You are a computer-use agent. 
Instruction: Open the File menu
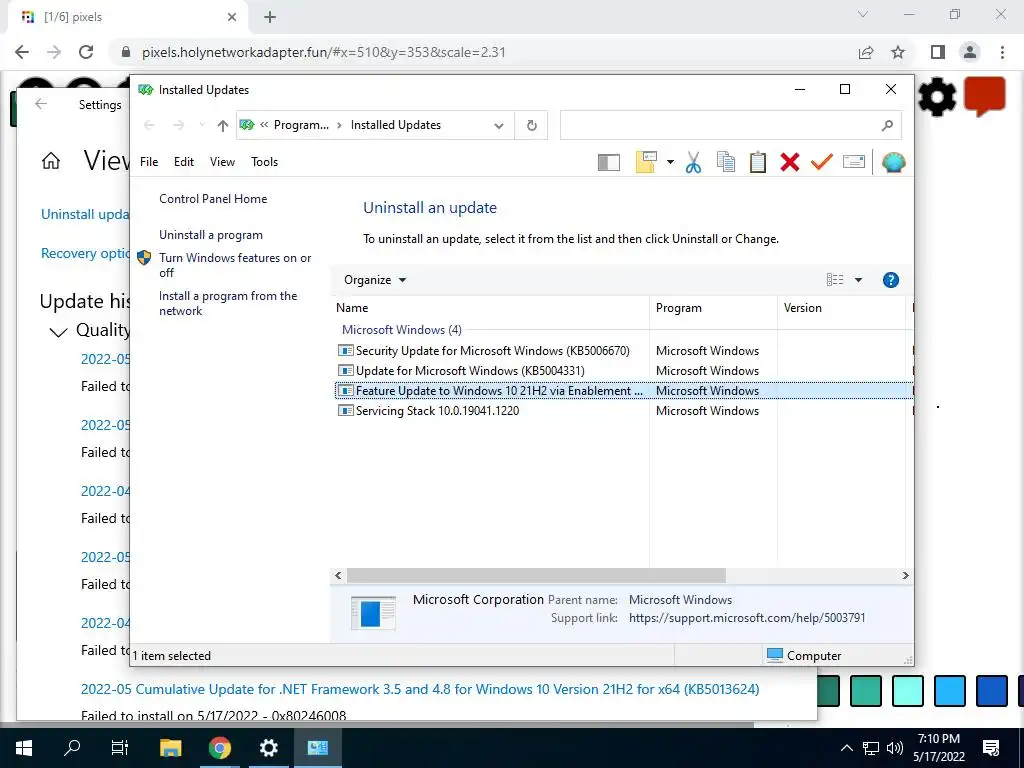[x=149, y=161]
